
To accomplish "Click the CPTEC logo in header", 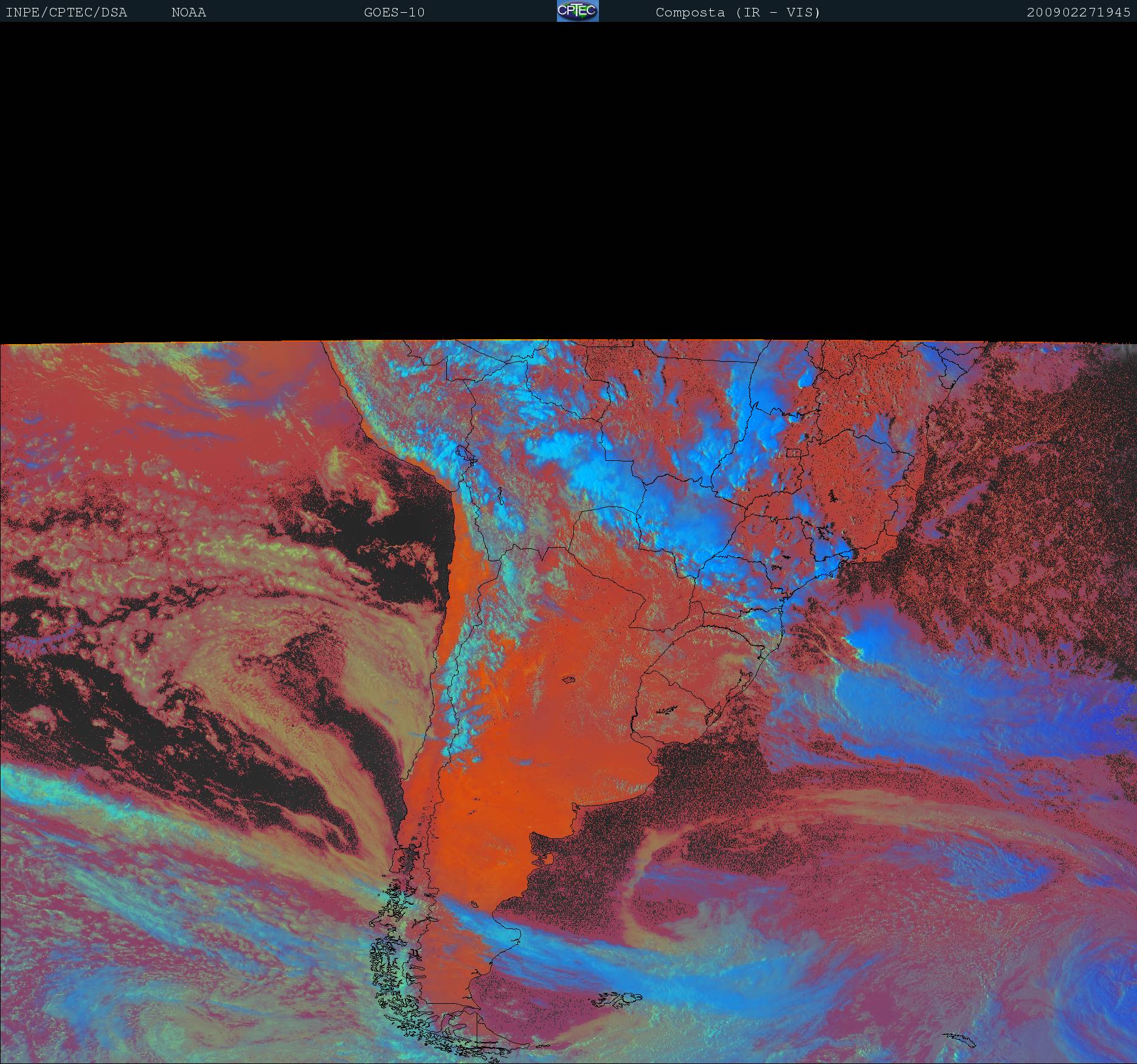I will pos(578,11).
